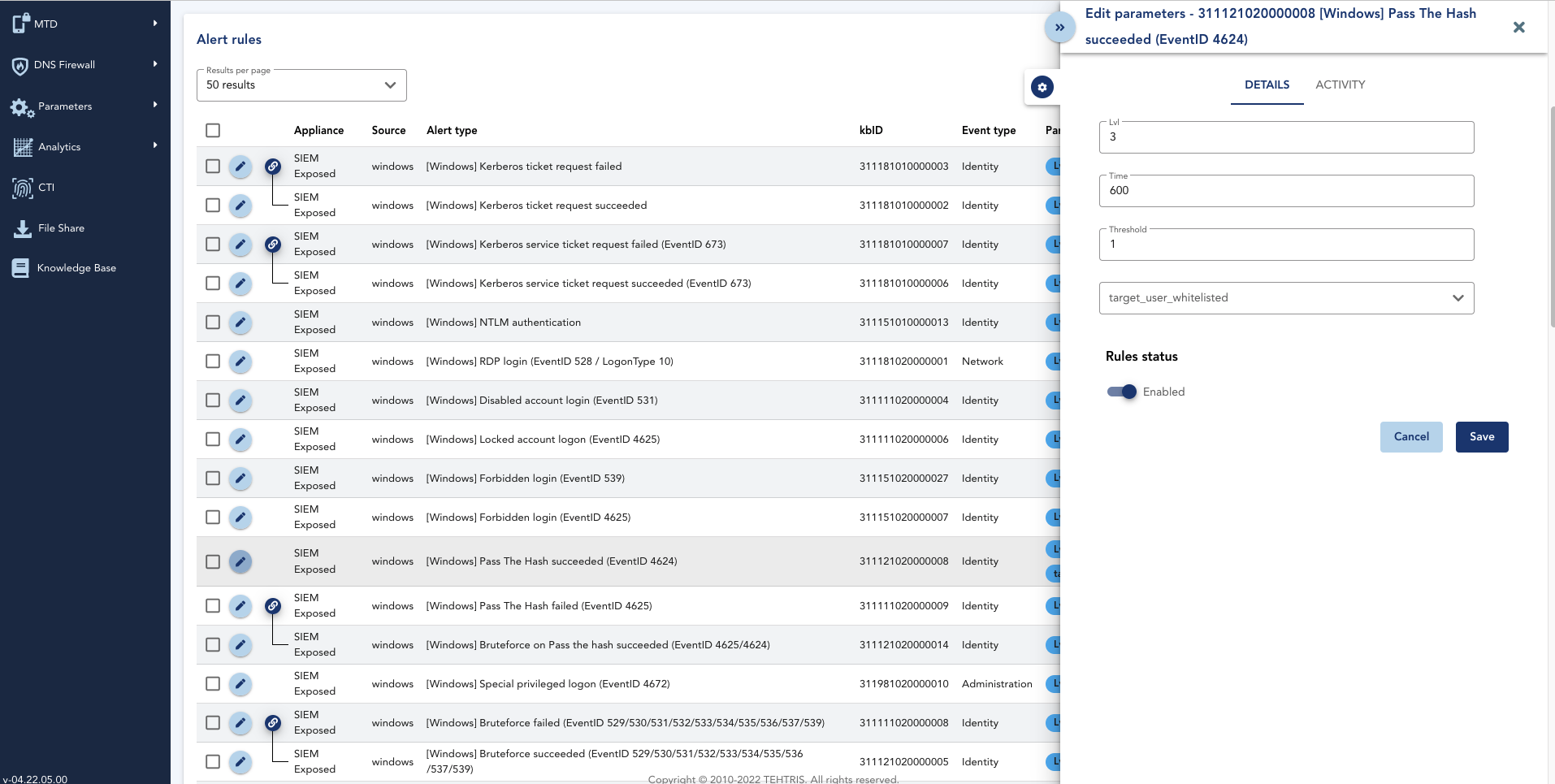Expand the Parameters submenu arrow

pyautogui.click(x=155, y=105)
